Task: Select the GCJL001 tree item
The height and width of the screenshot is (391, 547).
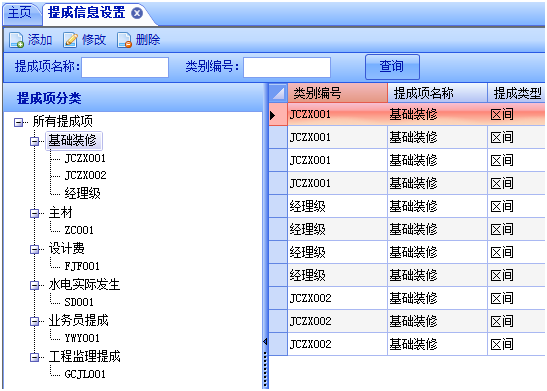Action: pos(85,374)
